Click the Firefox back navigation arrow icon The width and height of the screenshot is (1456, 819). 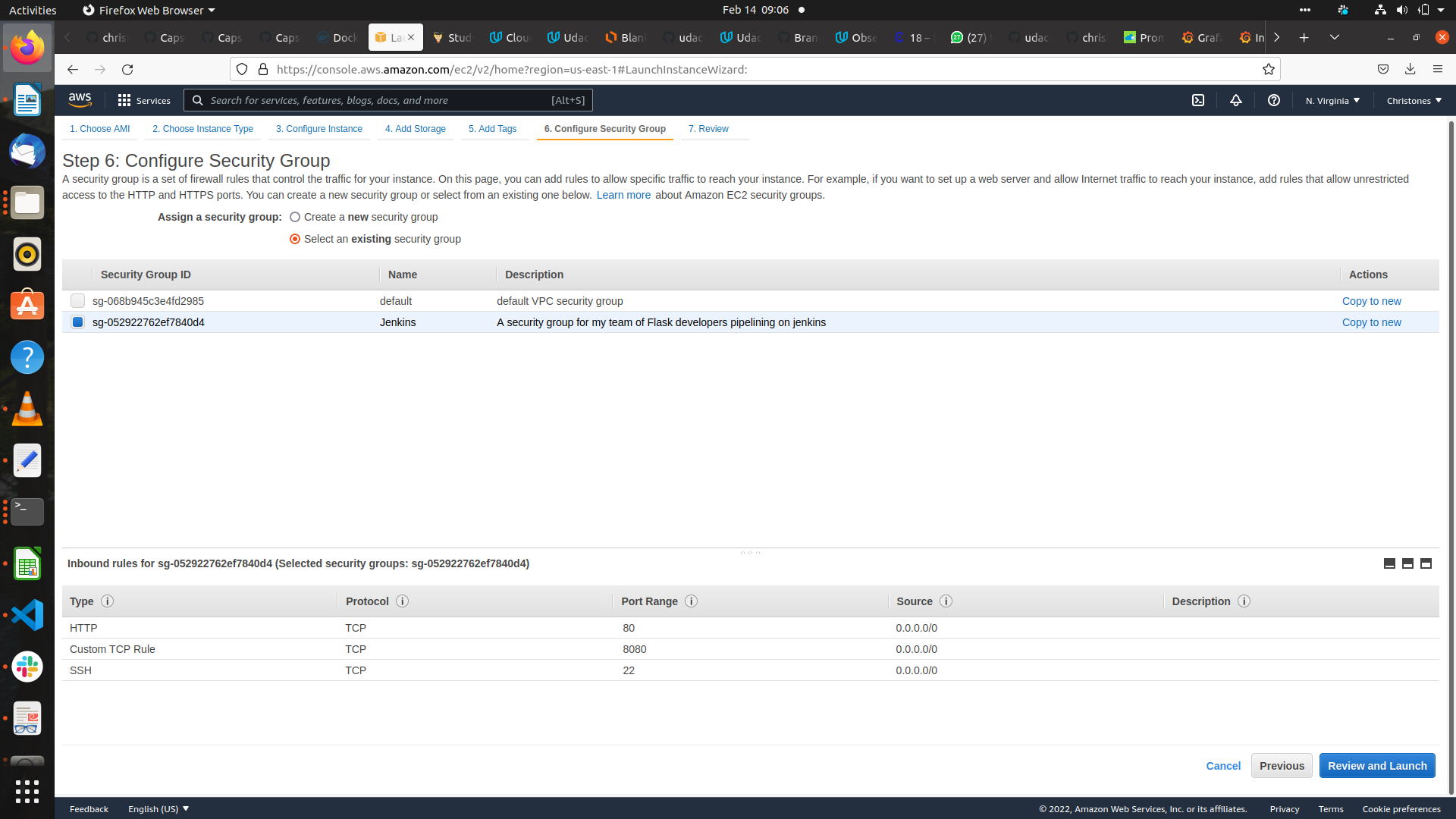pyautogui.click(x=72, y=69)
